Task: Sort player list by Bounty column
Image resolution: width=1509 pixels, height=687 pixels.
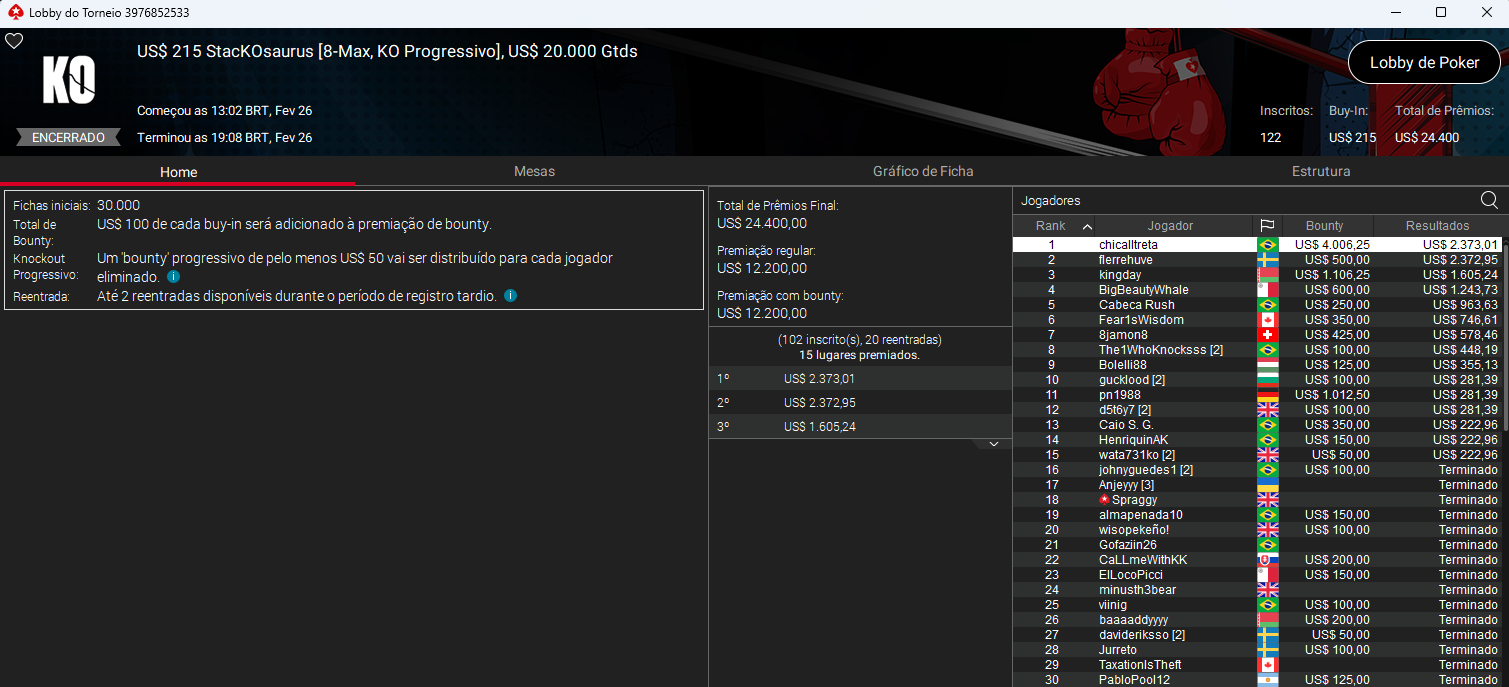Action: coord(1324,226)
